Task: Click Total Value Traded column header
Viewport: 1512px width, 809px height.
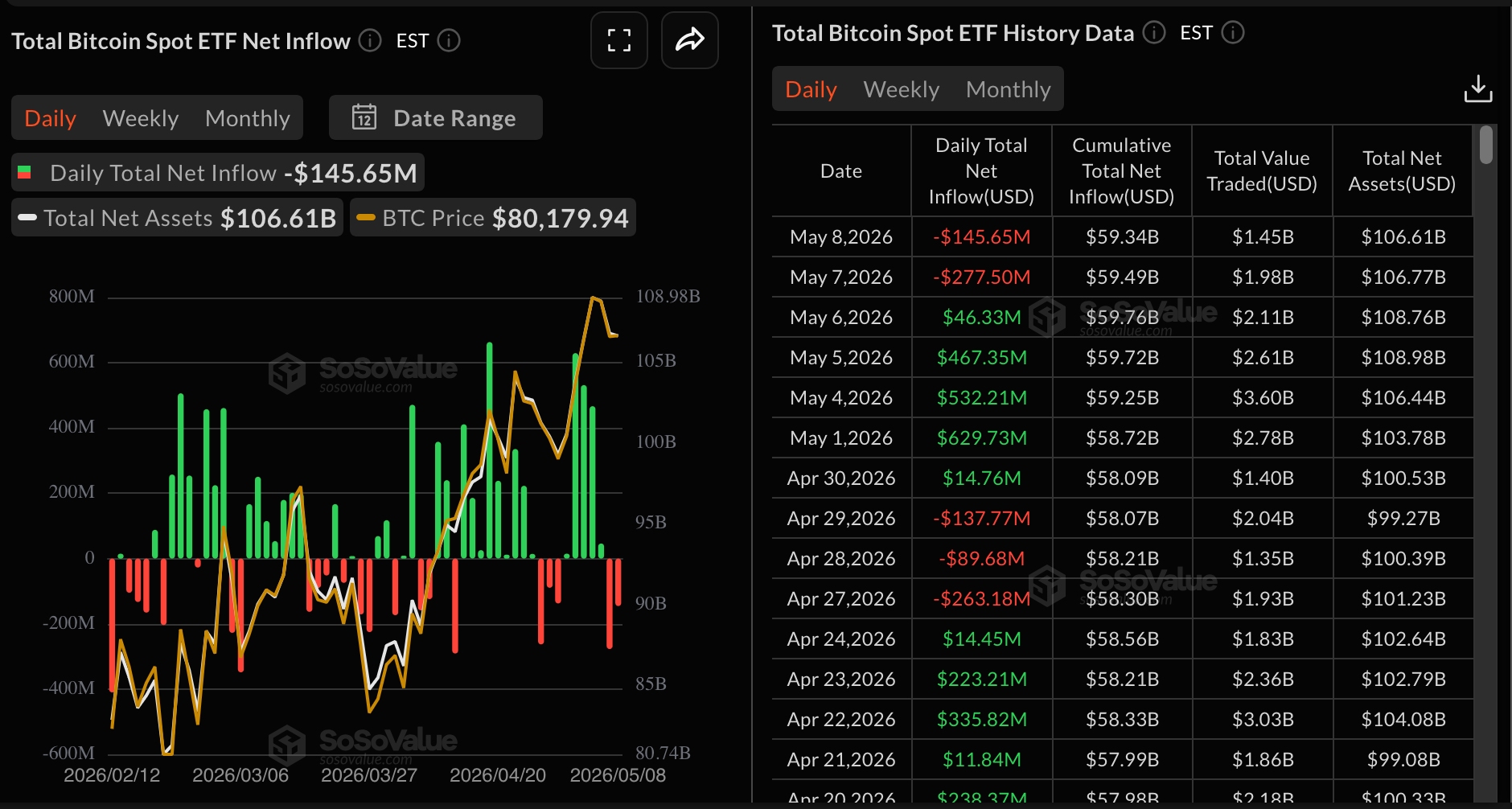Action: pyautogui.click(x=1262, y=170)
